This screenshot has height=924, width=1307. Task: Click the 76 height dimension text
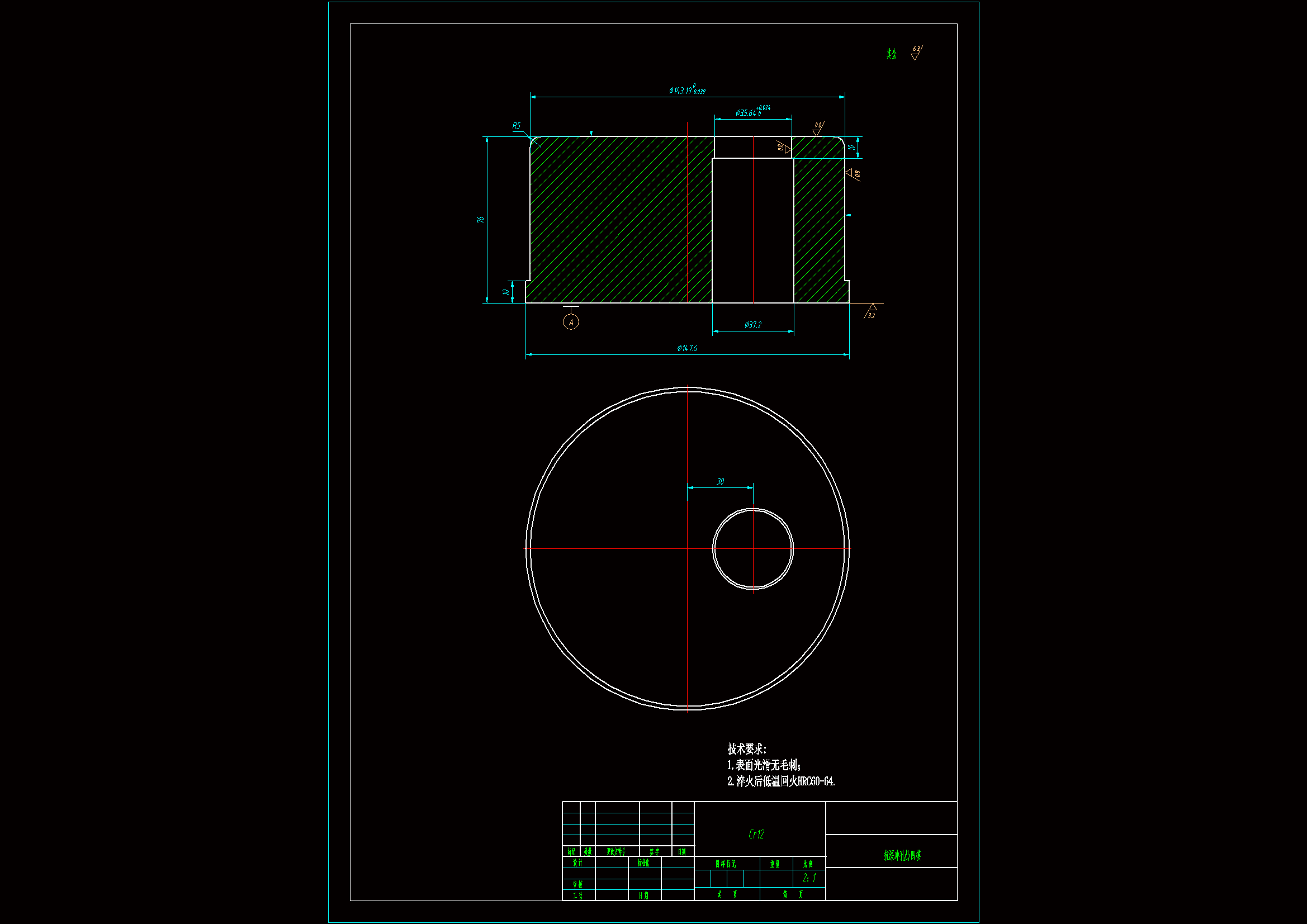point(481,219)
